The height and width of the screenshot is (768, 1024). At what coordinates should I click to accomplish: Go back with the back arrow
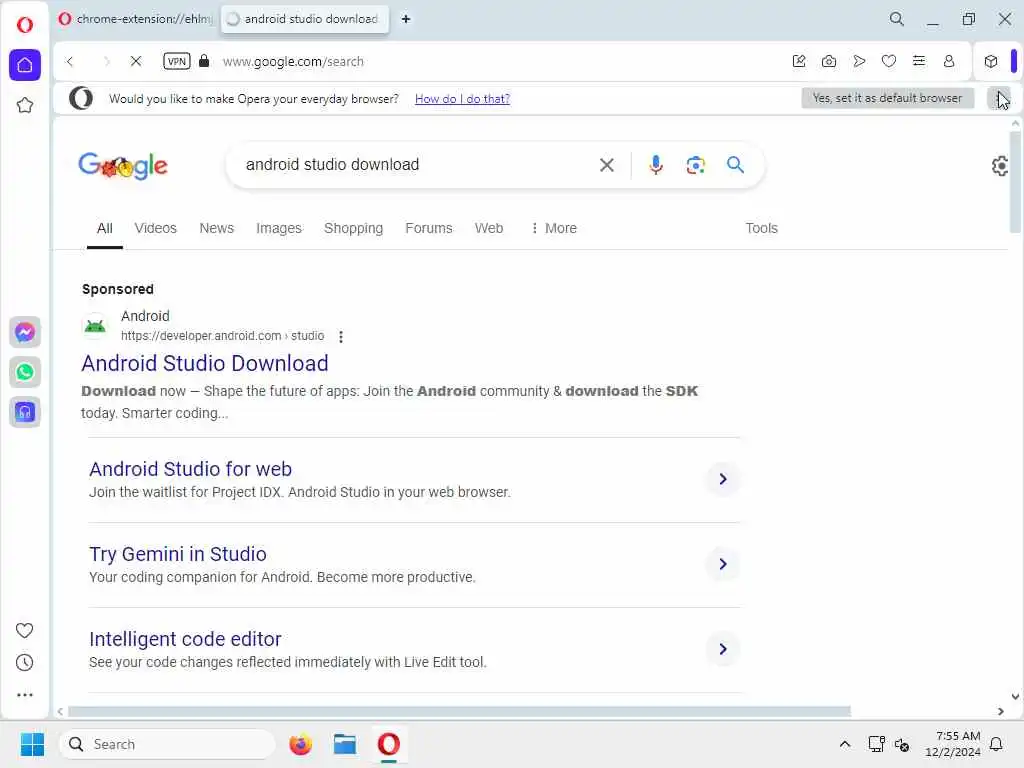coord(70,61)
